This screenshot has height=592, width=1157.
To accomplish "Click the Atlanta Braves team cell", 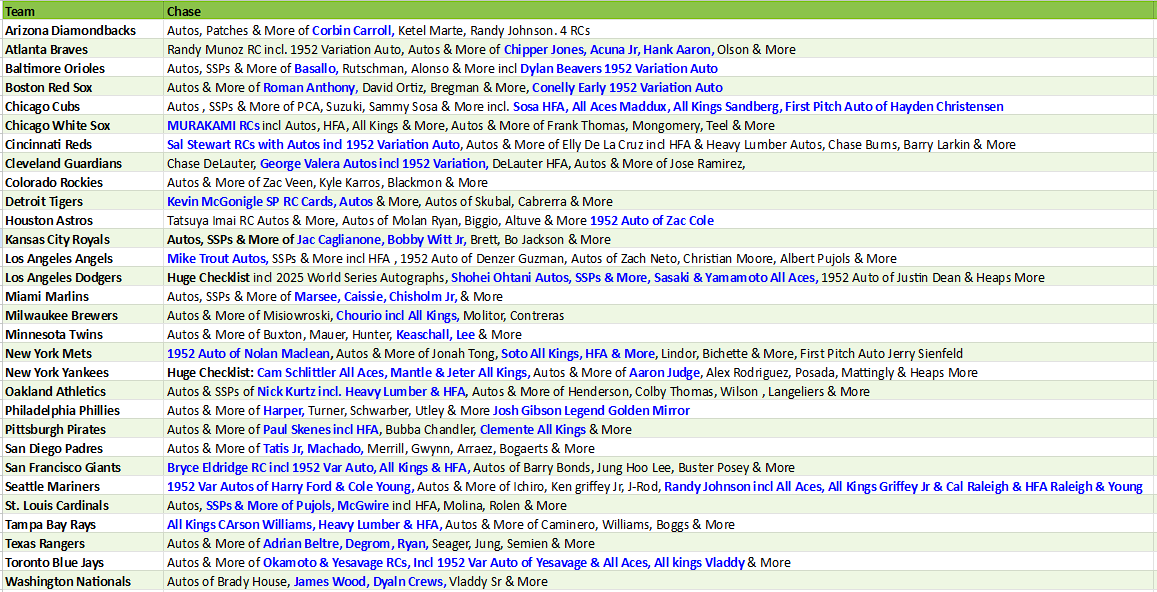I will tap(82, 49).
